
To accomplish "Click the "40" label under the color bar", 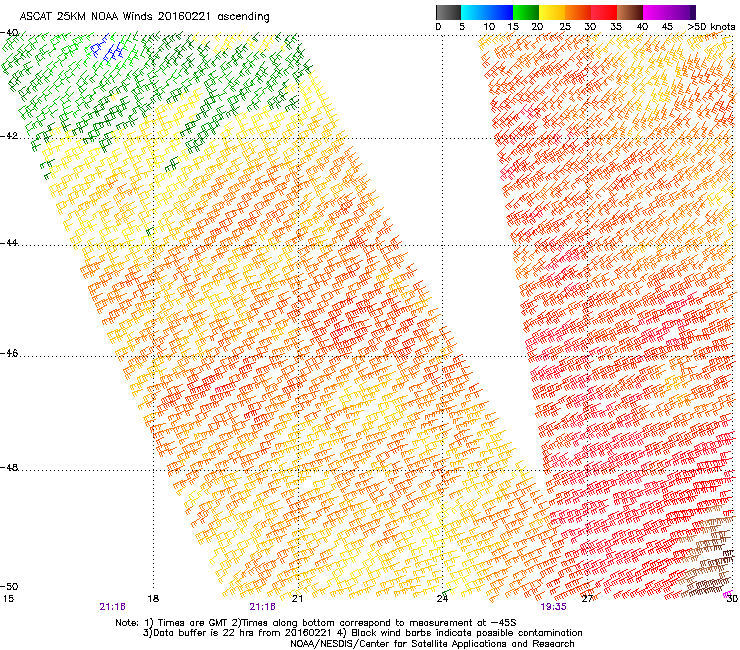I will tap(642, 27).
